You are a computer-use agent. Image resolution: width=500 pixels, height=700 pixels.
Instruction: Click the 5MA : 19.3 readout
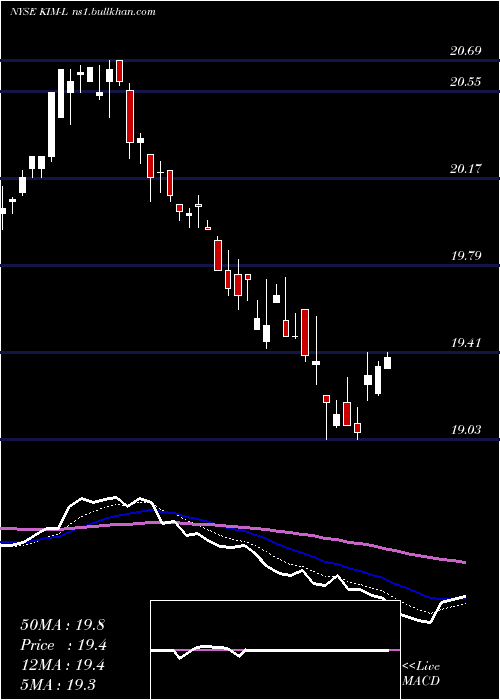tap(58, 684)
